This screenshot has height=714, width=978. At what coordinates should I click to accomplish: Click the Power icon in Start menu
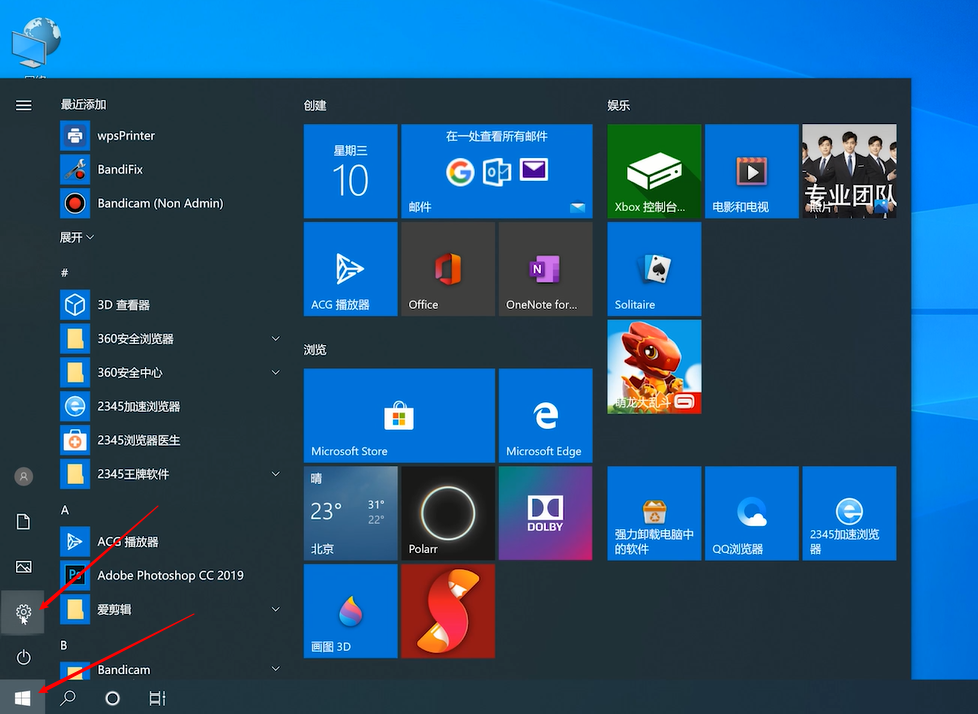click(x=24, y=657)
